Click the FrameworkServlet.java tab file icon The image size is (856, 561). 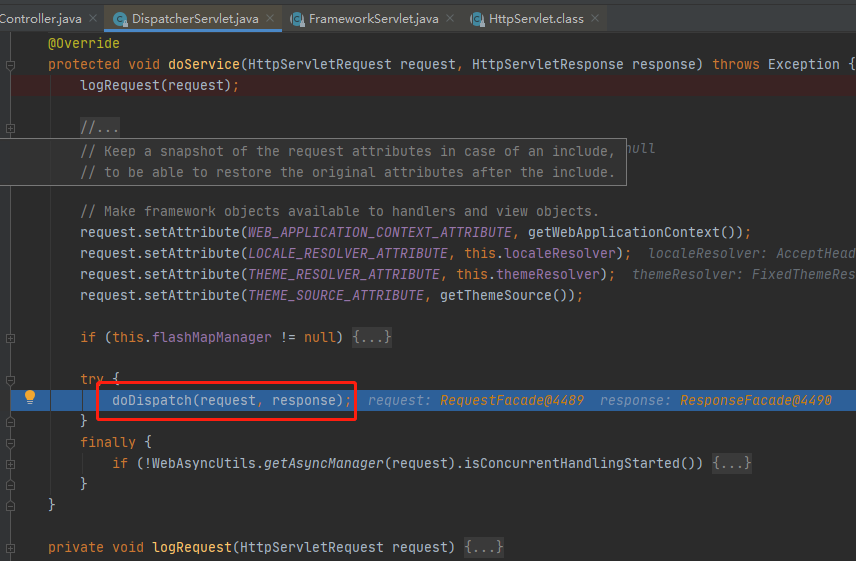click(x=297, y=20)
